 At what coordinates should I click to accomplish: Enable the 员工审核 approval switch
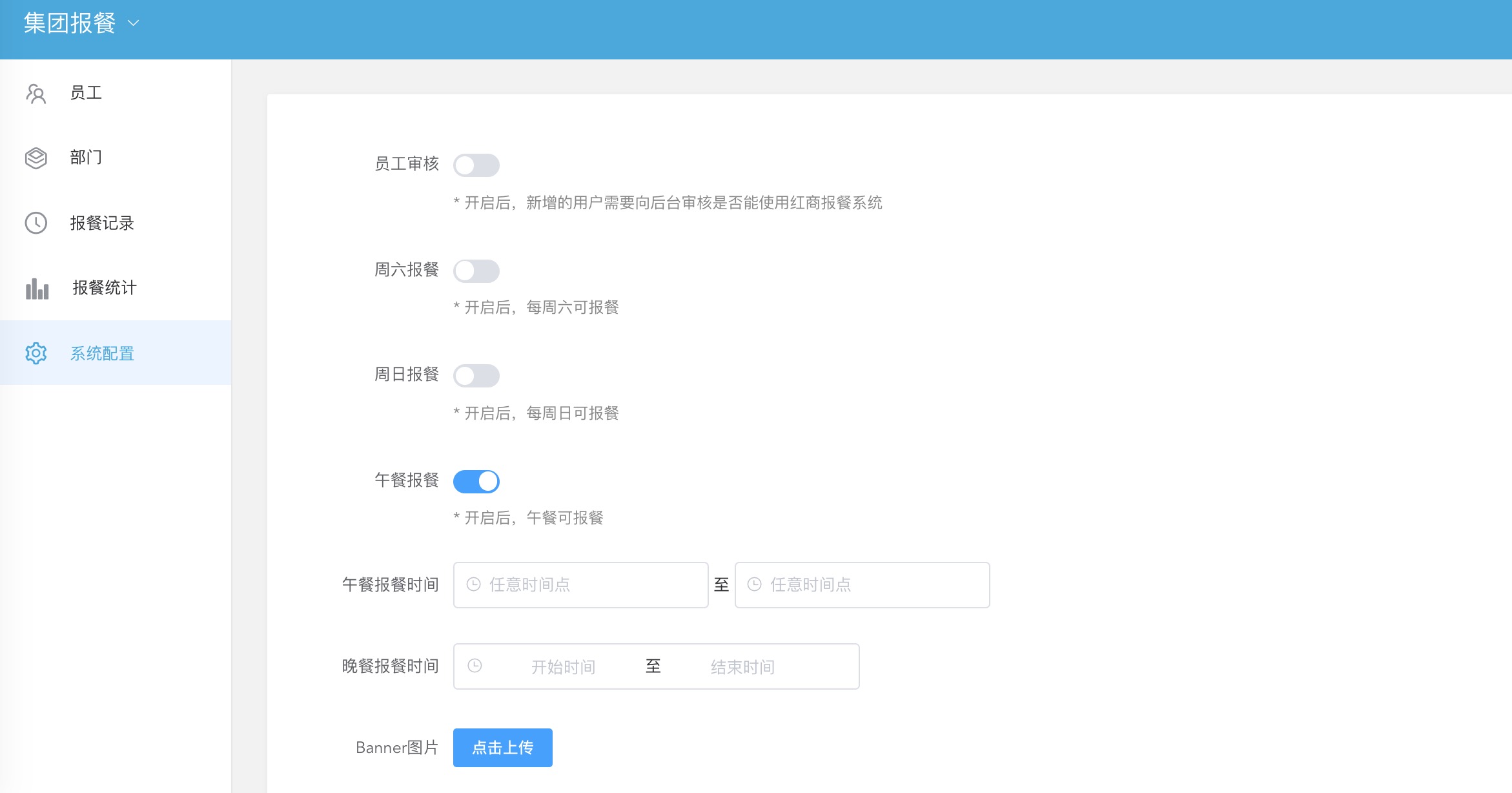tap(476, 165)
